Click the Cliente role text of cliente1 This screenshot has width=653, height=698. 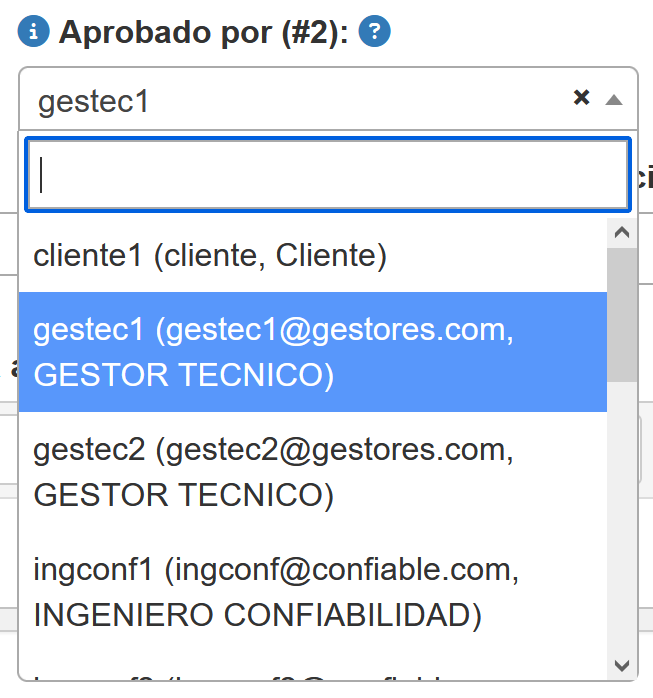[331, 256]
